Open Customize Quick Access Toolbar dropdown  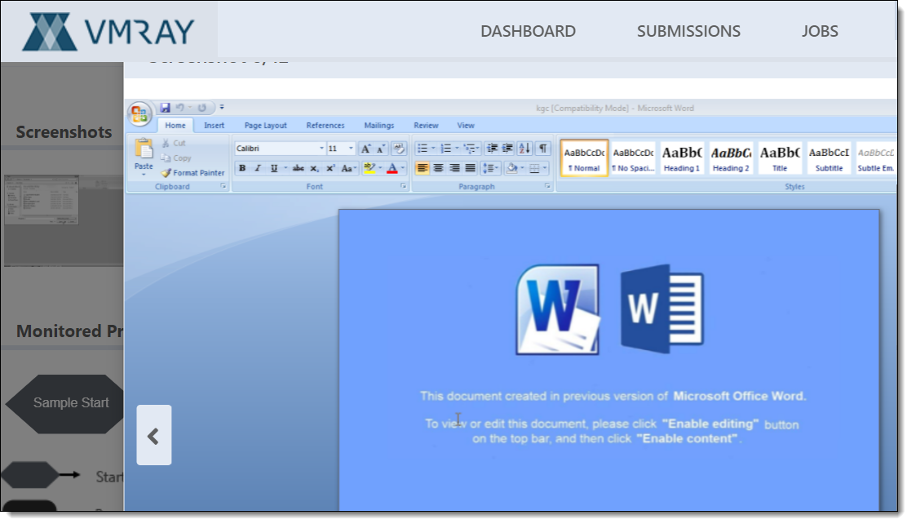click(x=222, y=108)
